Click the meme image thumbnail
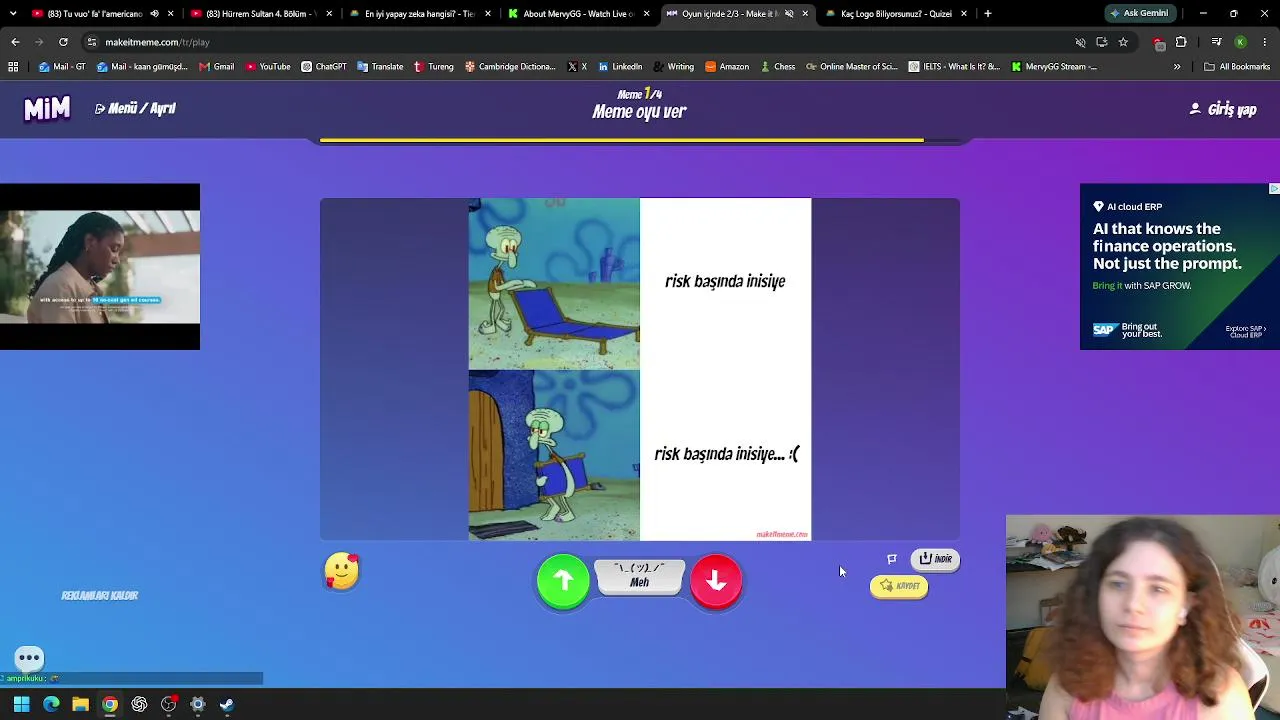1280x720 pixels. click(640, 369)
